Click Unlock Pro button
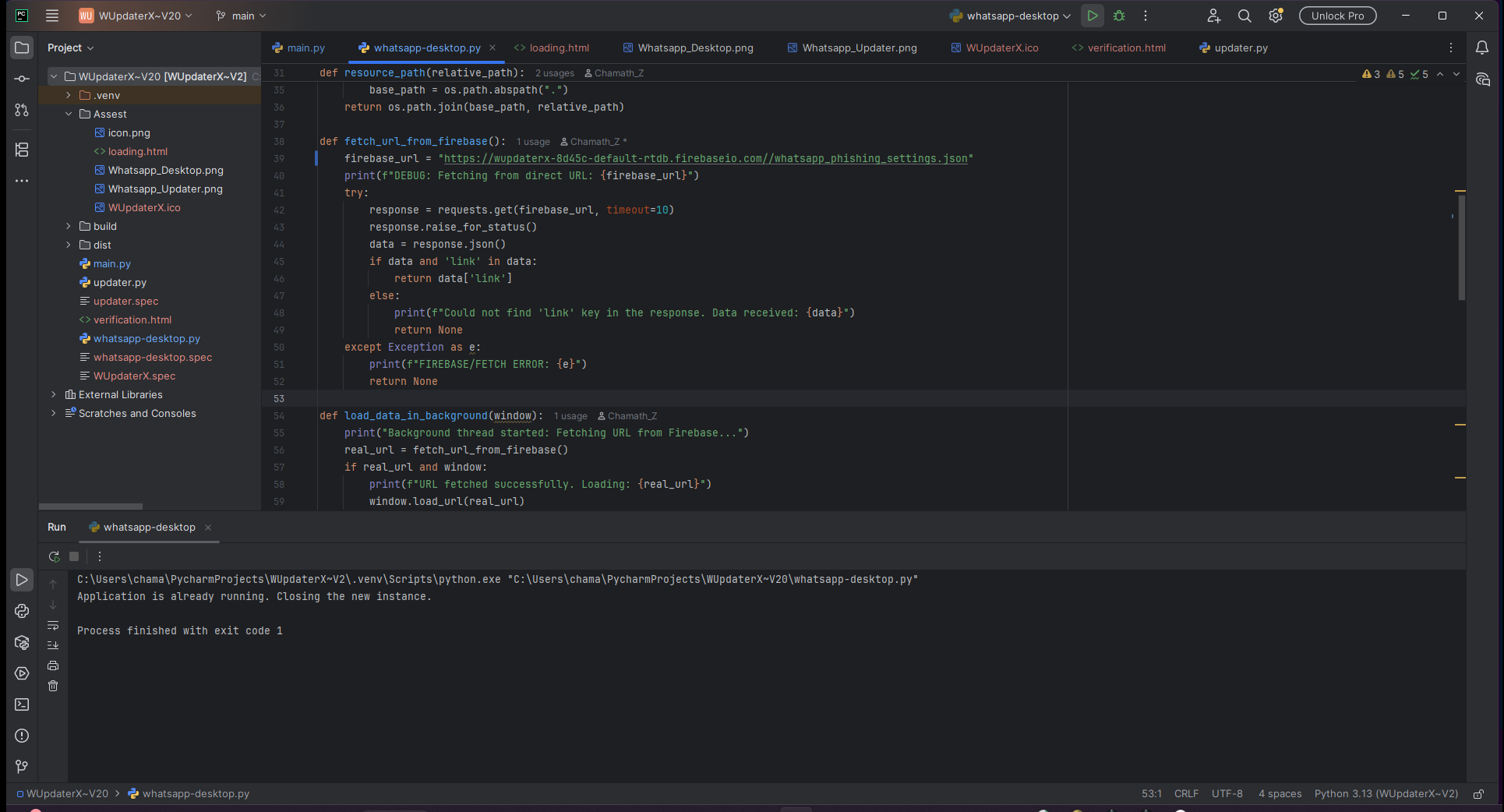 coord(1337,16)
